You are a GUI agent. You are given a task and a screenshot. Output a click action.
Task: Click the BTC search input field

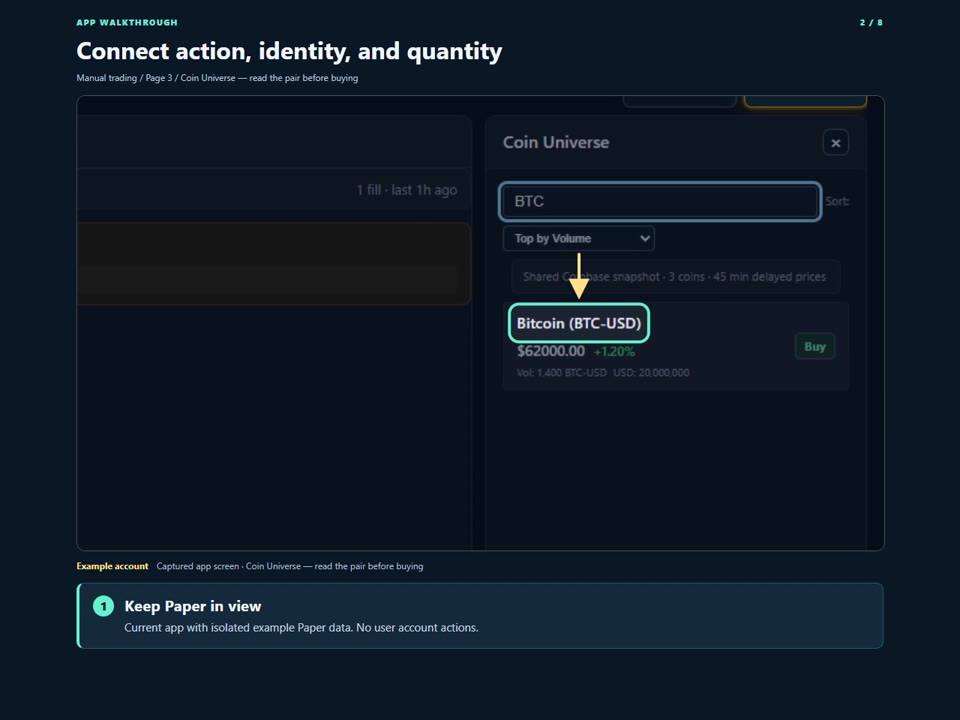tap(660, 201)
